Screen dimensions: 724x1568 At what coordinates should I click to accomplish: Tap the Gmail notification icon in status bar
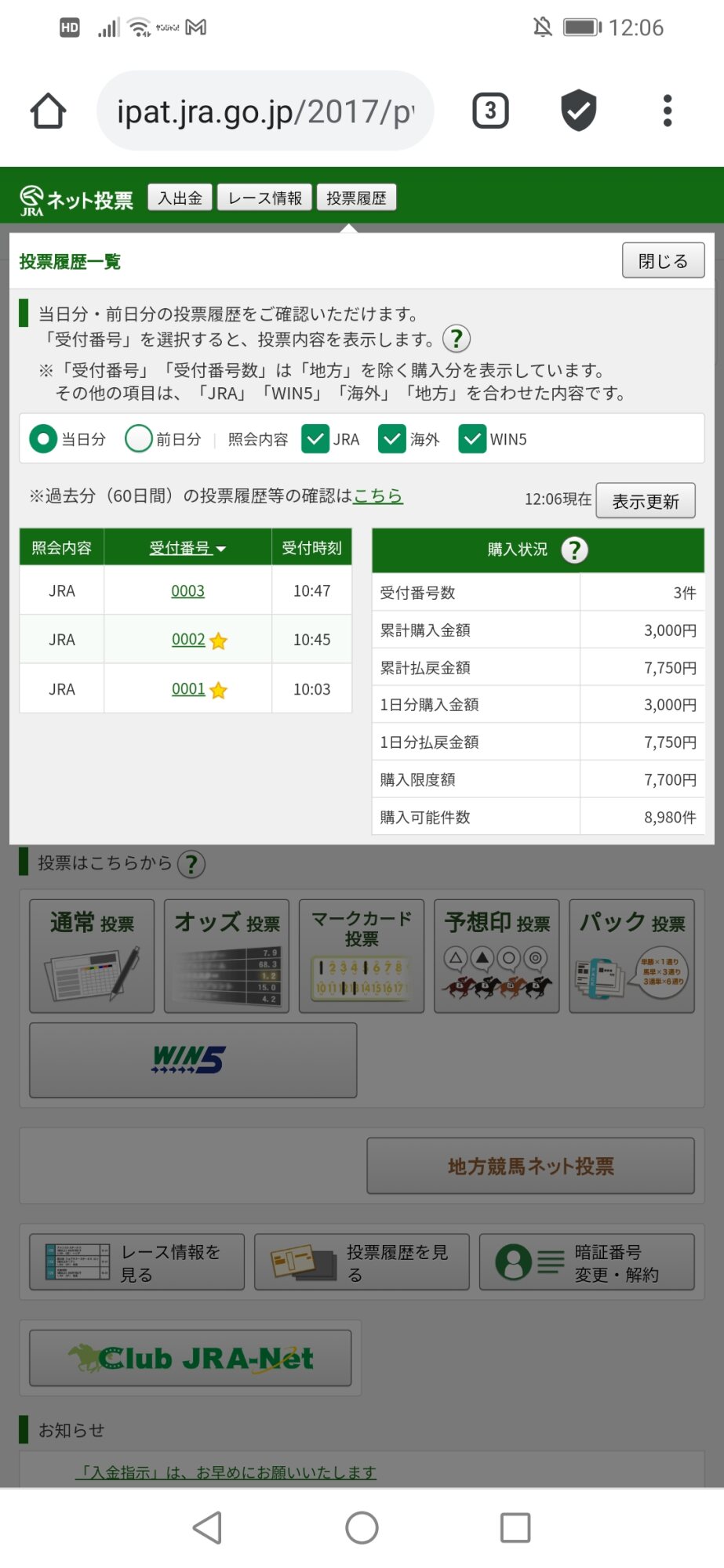(x=196, y=27)
